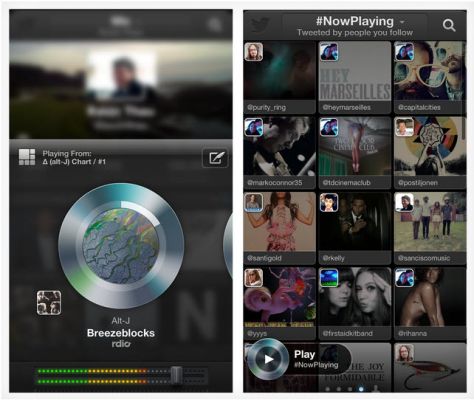Expand the #NowPlaying dropdown arrow
474x400 pixels.
pyautogui.click(x=402, y=22)
